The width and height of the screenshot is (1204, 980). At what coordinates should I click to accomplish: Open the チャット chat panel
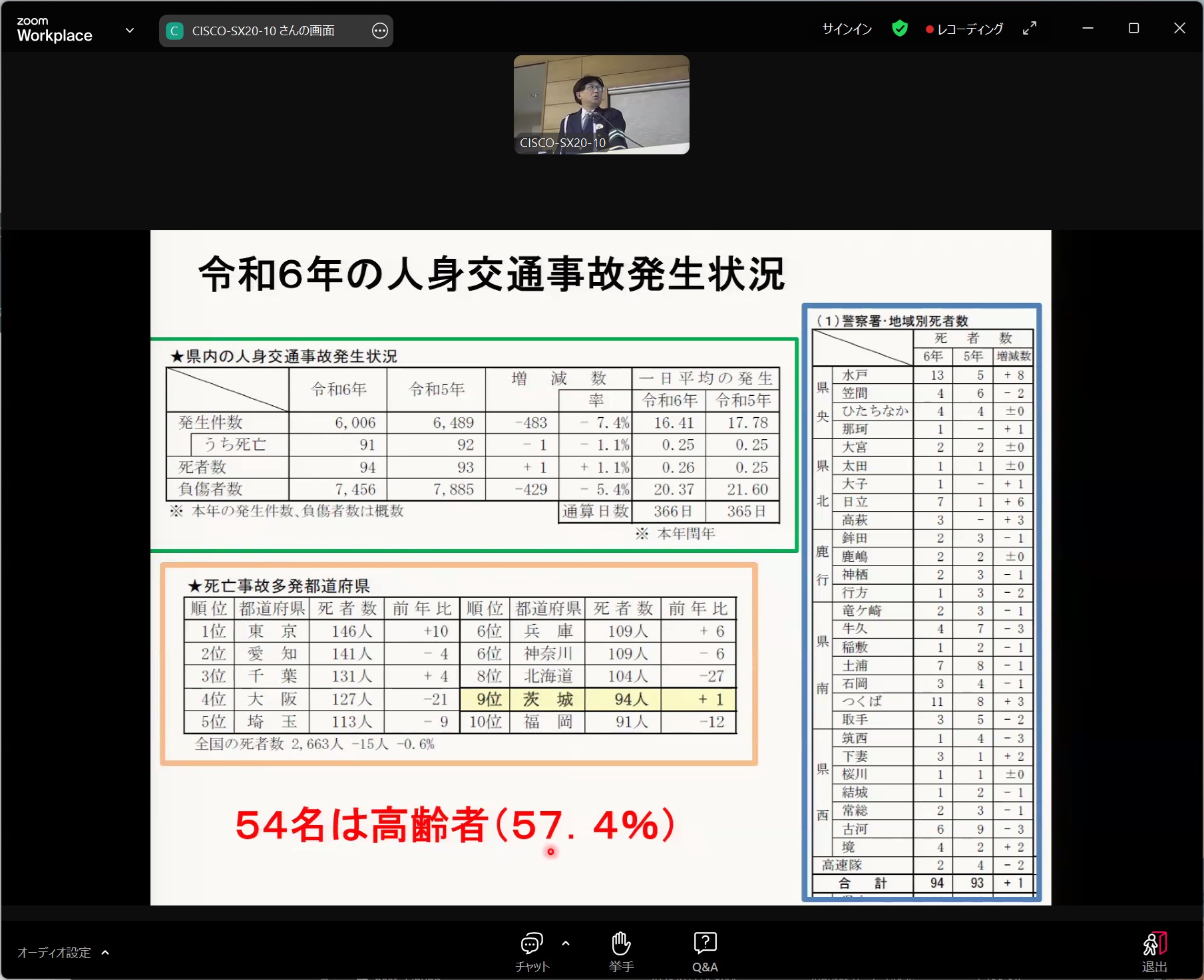coord(531,951)
